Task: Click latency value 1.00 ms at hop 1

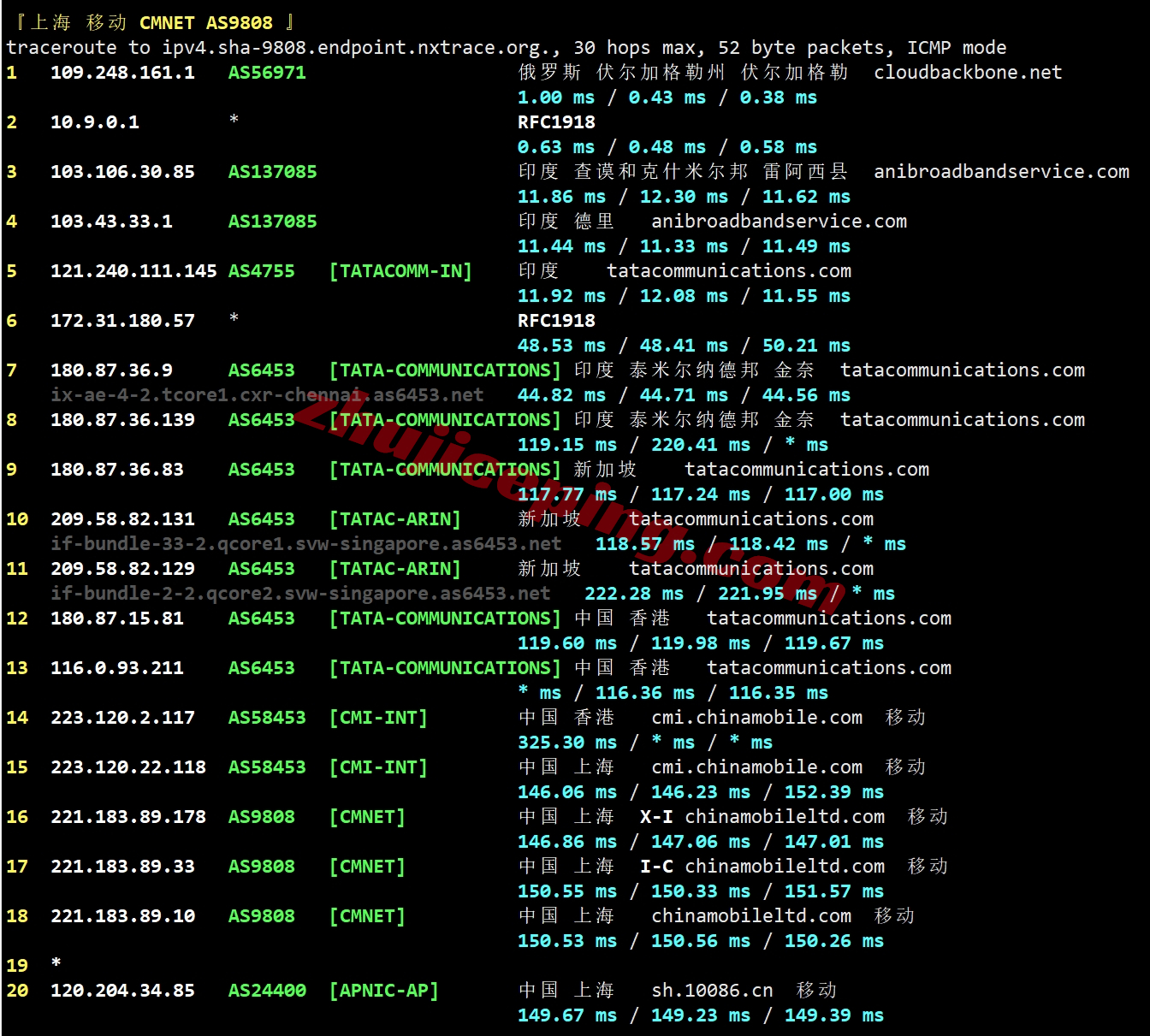Action: pos(556,98)
